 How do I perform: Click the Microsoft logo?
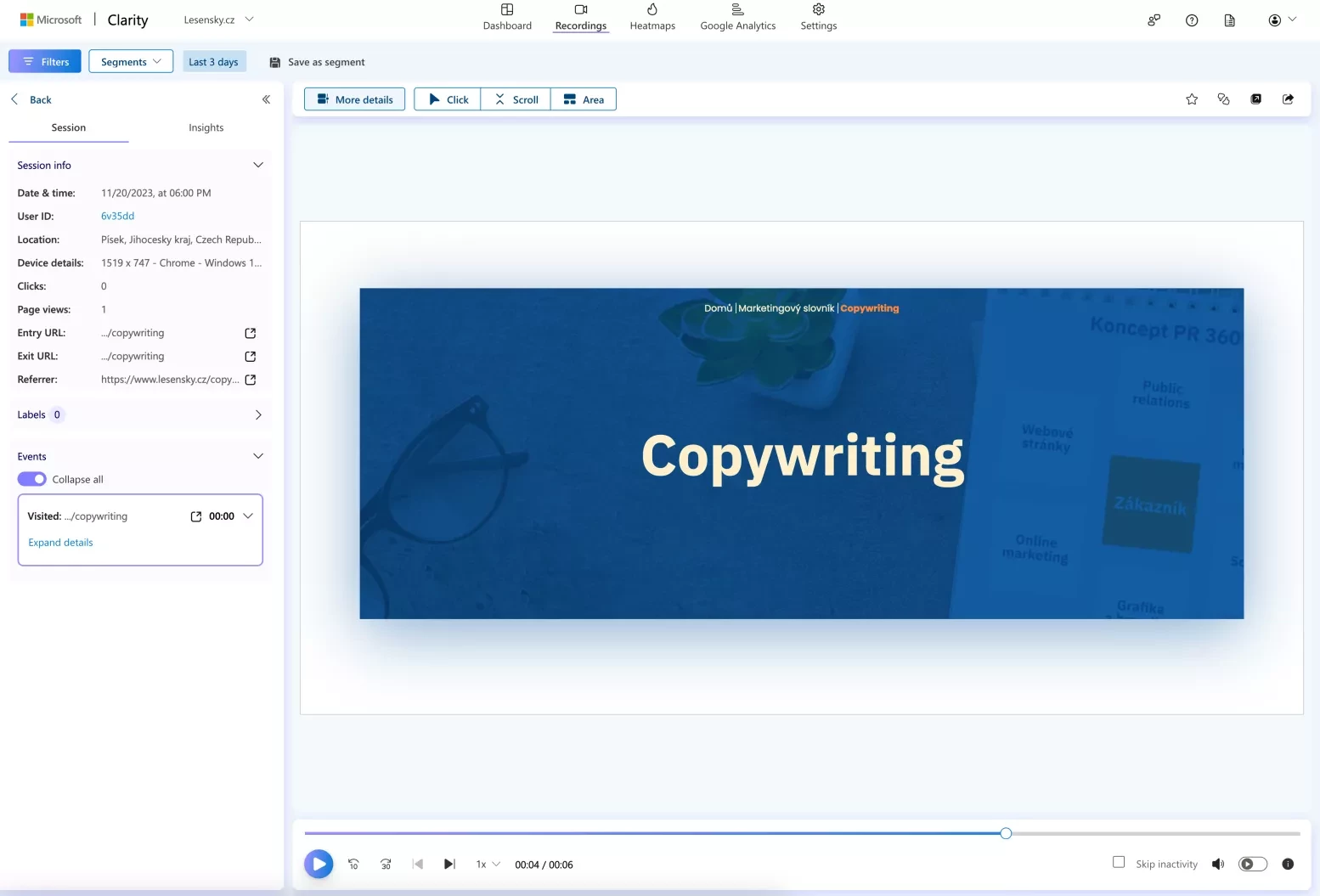51,20
